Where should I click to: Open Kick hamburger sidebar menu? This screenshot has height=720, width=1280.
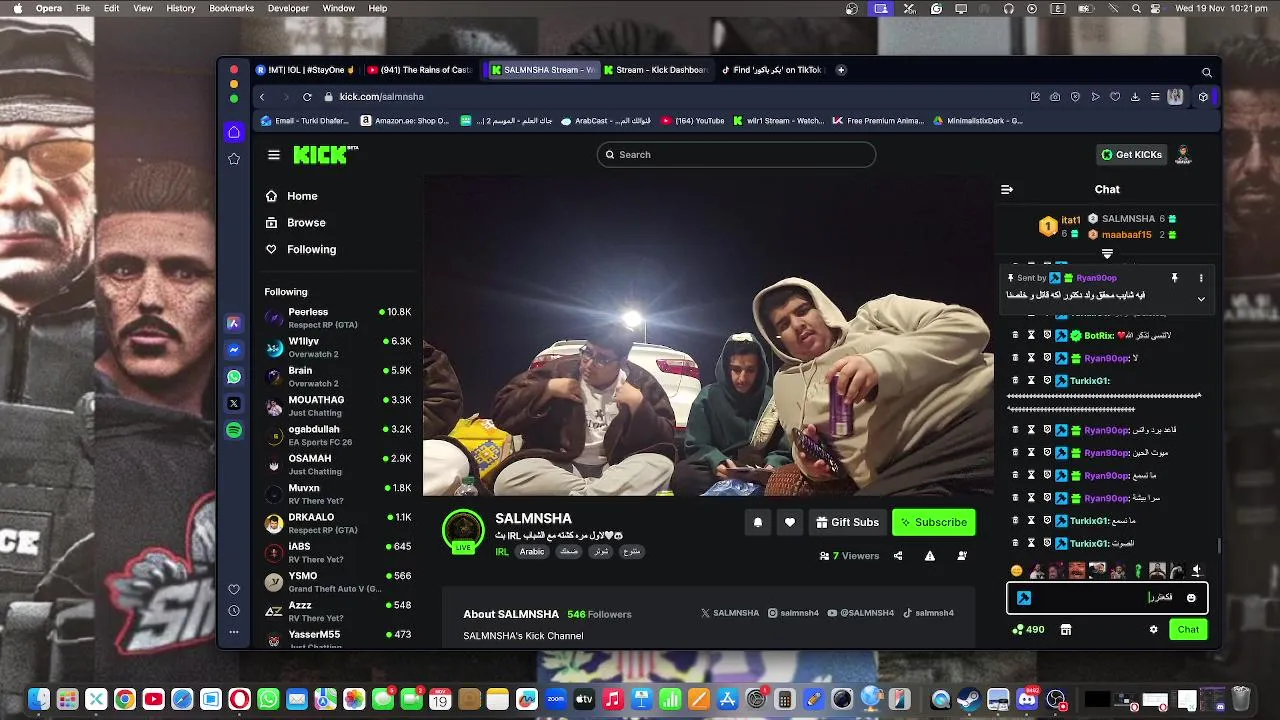click(274, 155)
